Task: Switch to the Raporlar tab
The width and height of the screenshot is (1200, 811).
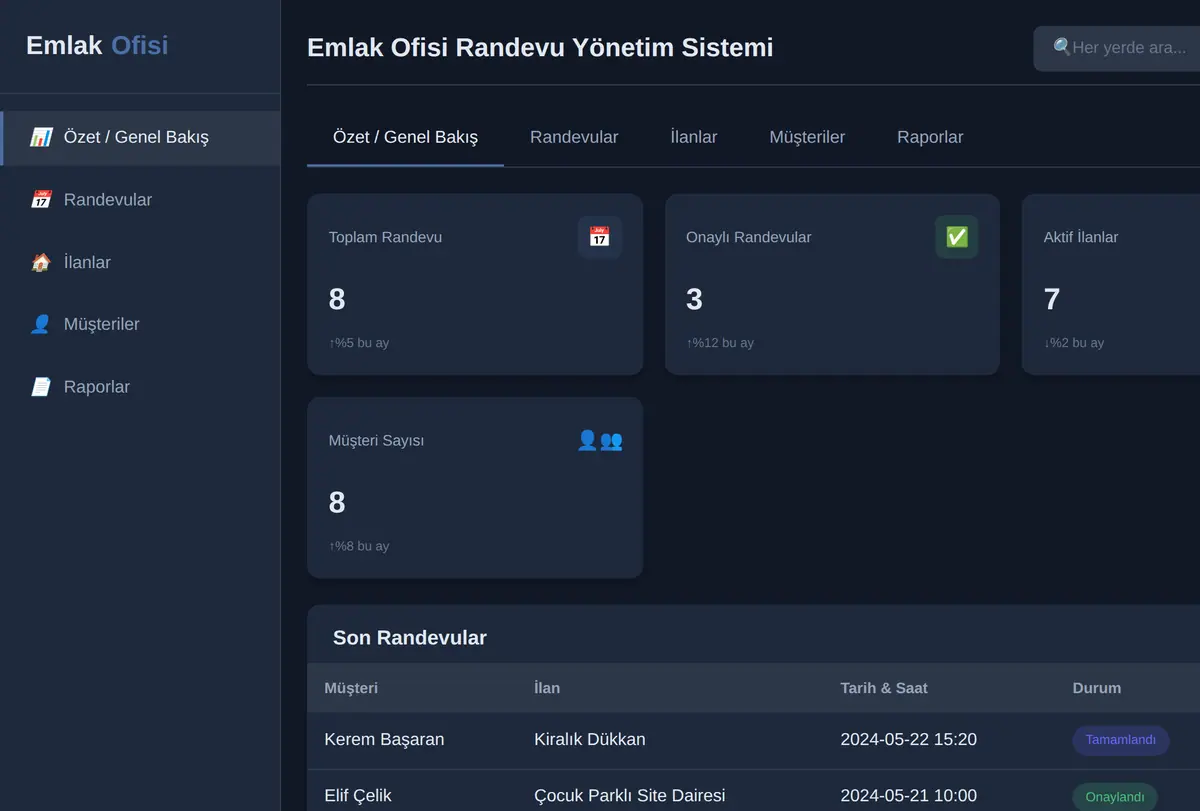Action: 930,137
